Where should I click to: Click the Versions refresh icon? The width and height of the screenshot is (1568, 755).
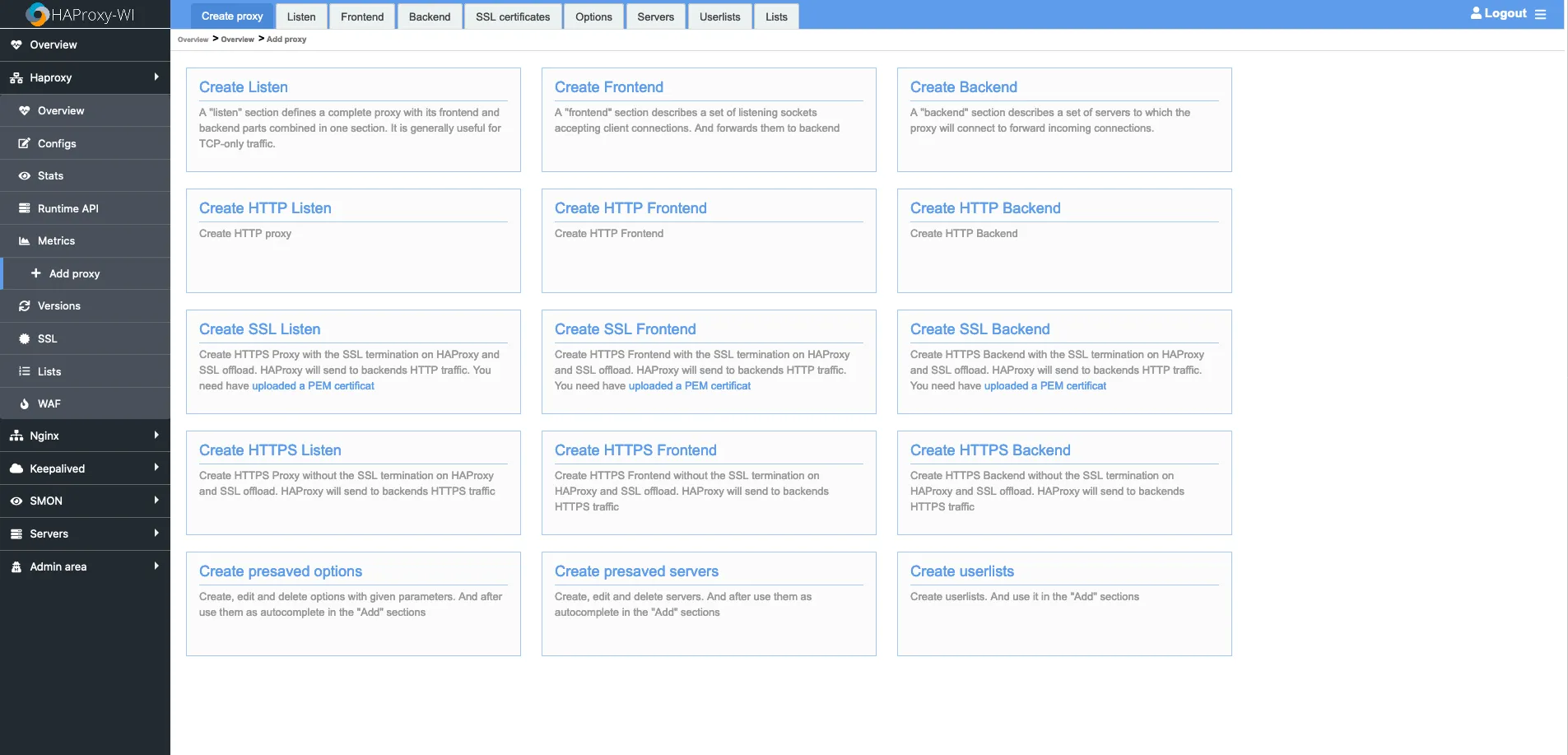pyautogui.click(x=25, y=305)
